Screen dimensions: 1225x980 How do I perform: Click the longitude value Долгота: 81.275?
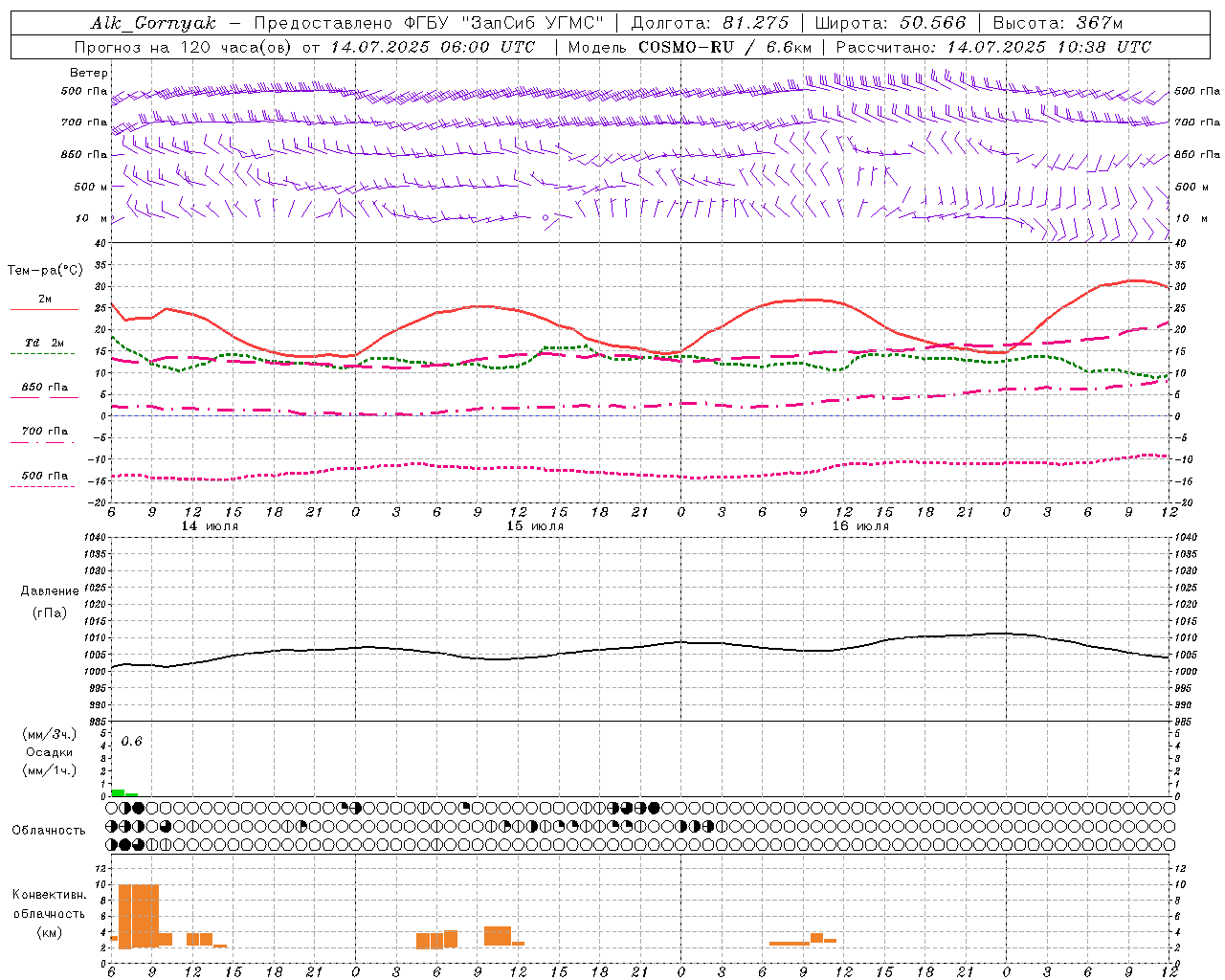point(710,23)
